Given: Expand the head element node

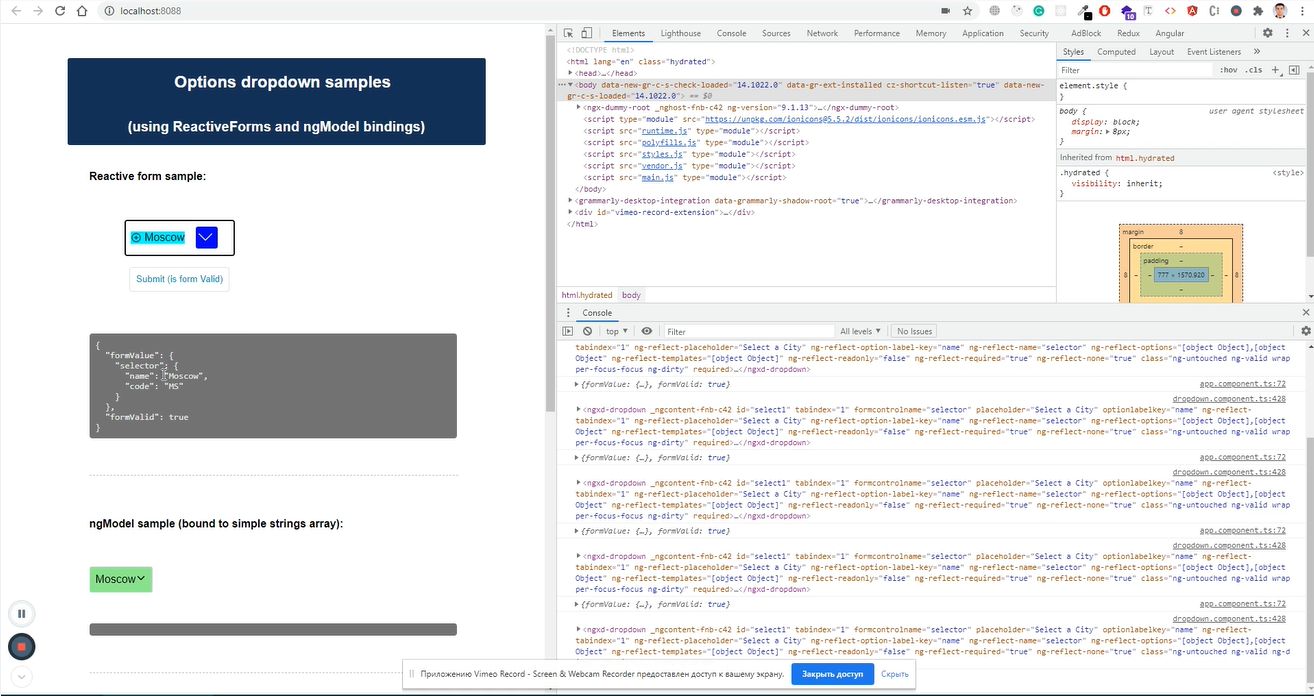Looking at the screenshot, I should (x=570, y=73).
